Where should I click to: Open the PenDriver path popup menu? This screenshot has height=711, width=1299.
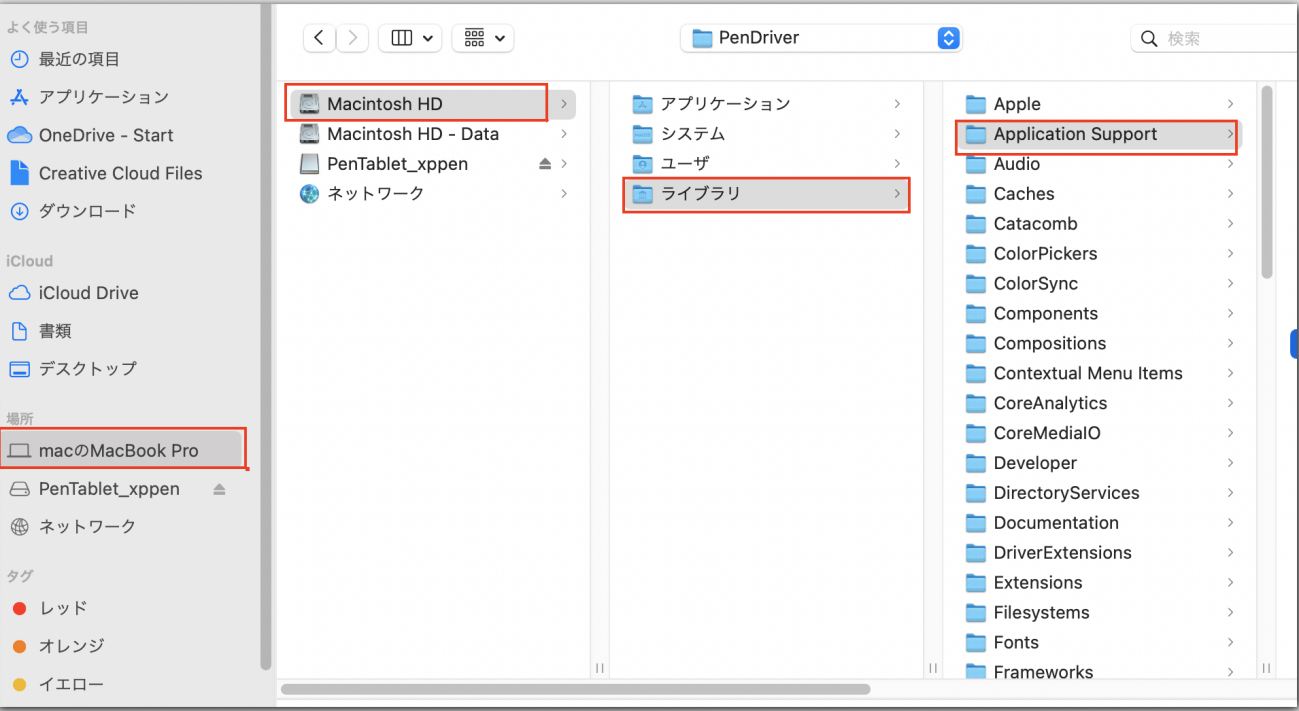821,38
